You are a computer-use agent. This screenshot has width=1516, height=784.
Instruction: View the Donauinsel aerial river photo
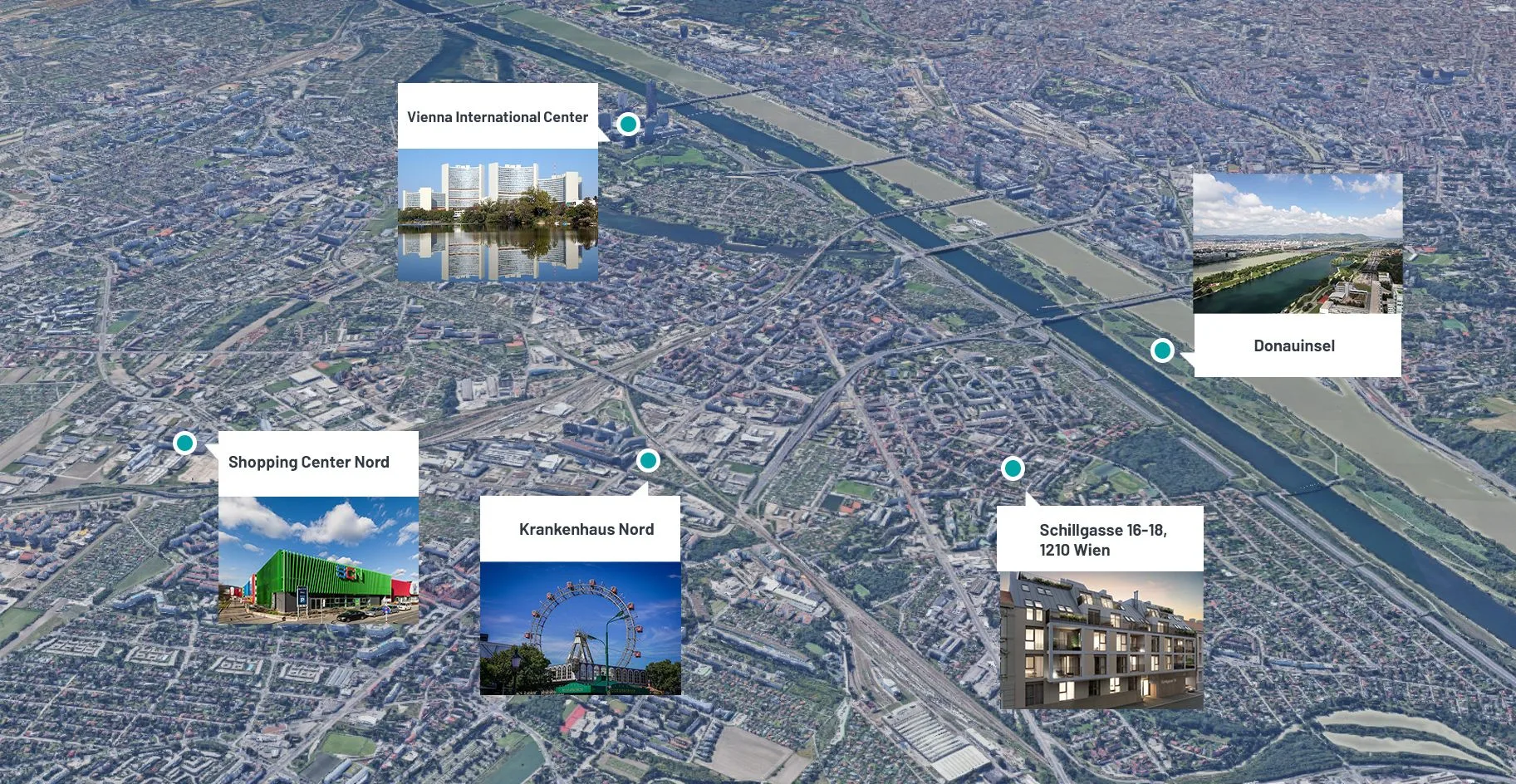pyautogui.click(x=1297, y=243)
